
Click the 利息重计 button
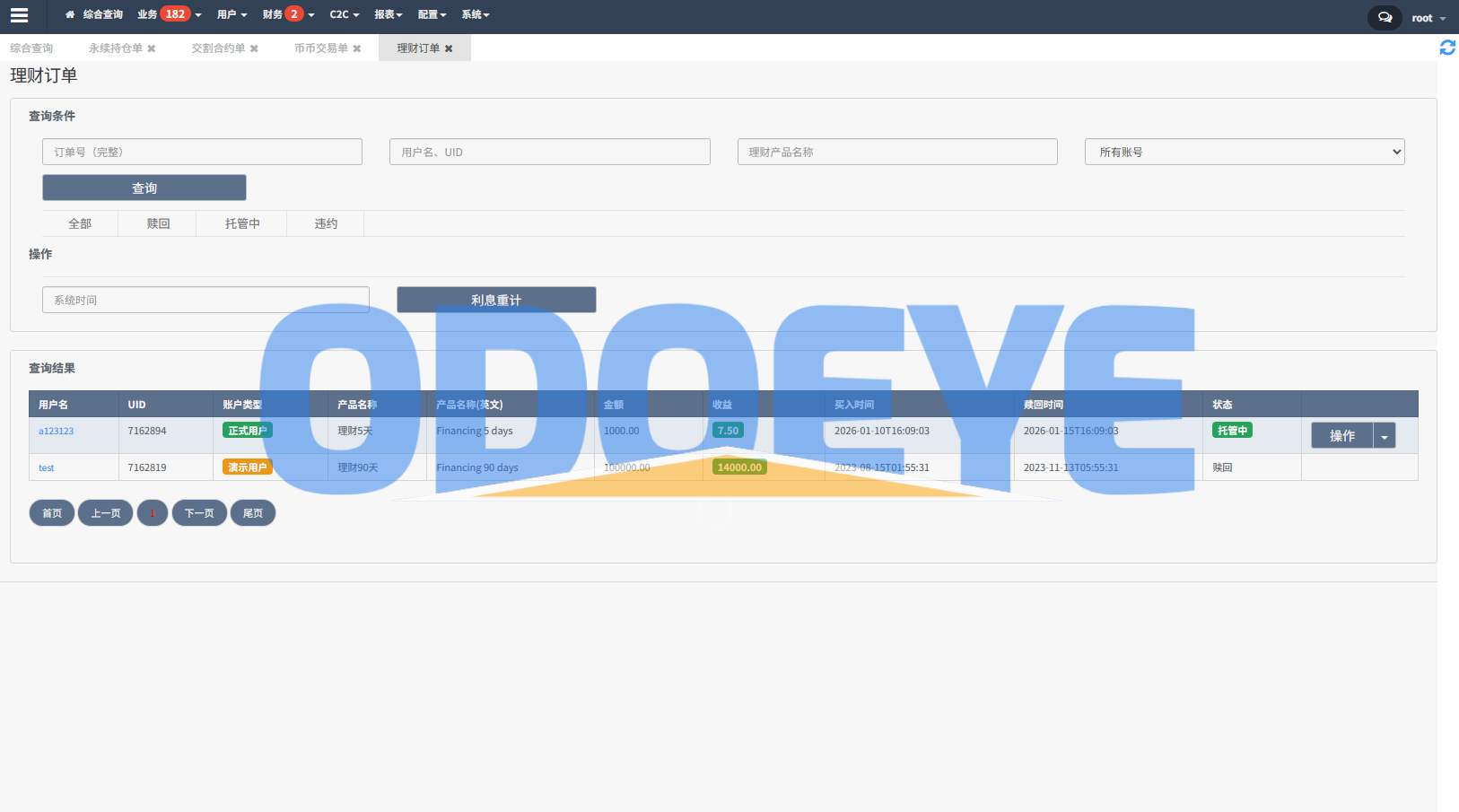pos(496,300)
